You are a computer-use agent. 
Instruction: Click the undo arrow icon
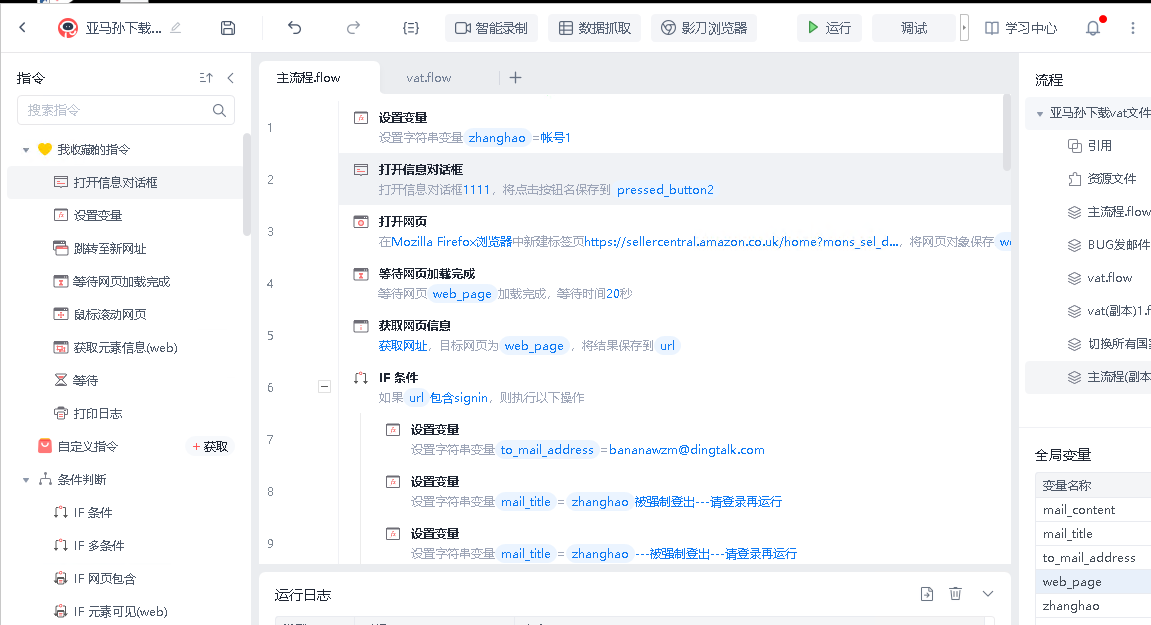click(294, 28)
